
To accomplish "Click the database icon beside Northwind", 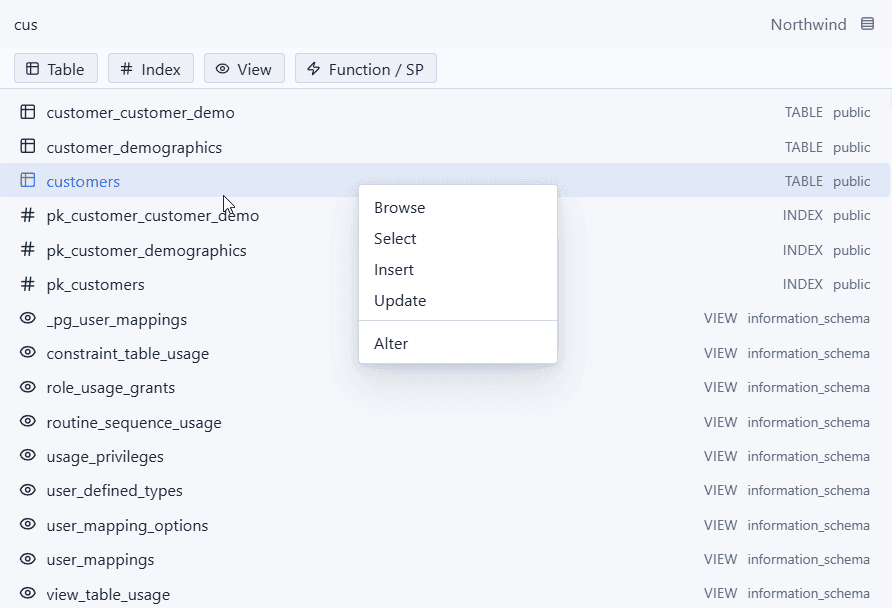I will (x=867, y=24).
